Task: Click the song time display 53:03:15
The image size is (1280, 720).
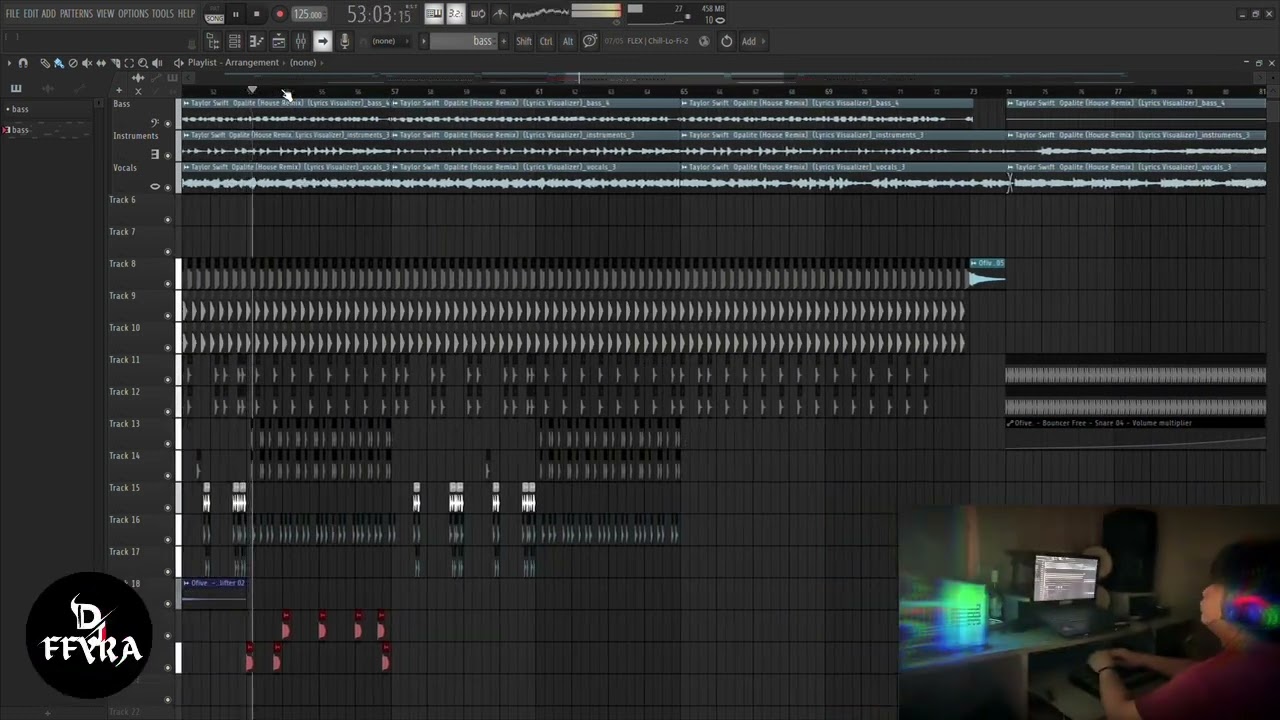Action: 379,14
